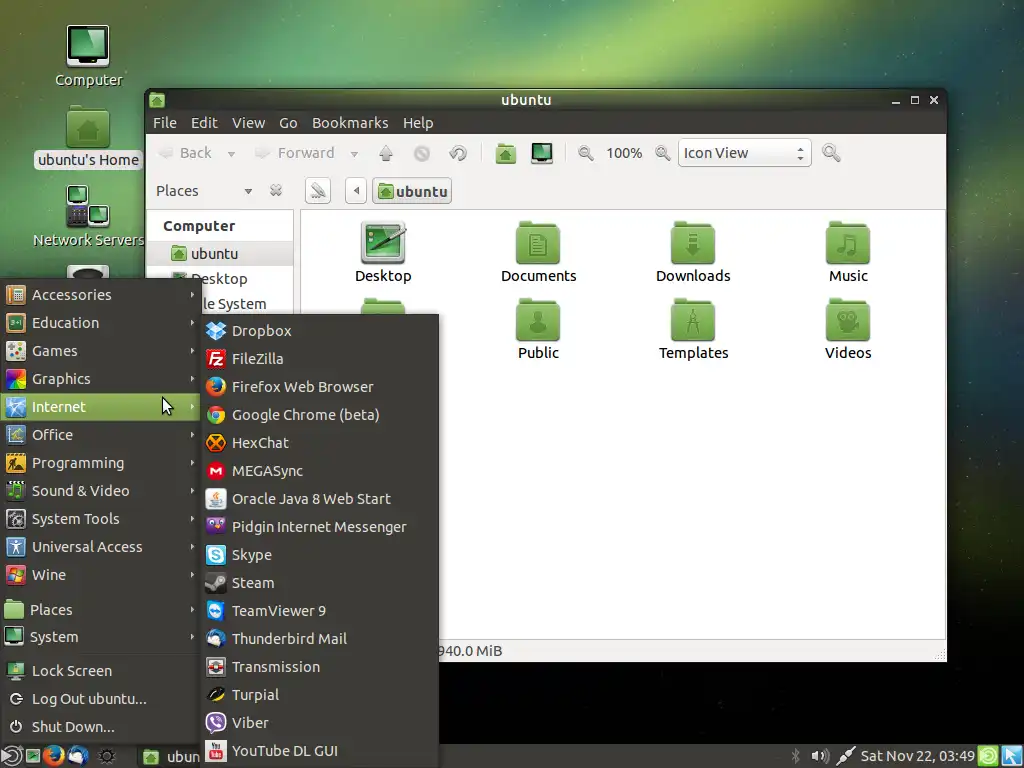Viewport: 1024px width, 768px height.
Task: Click the Reload toolbar icon
Action: [458, 153]
